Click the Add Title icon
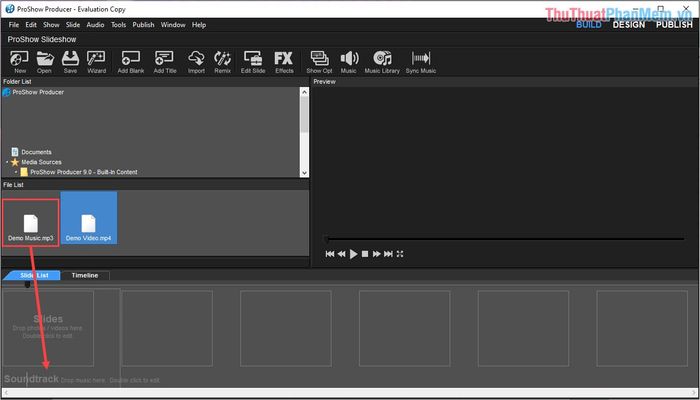 pyautogui.click(x=165, y=62)
